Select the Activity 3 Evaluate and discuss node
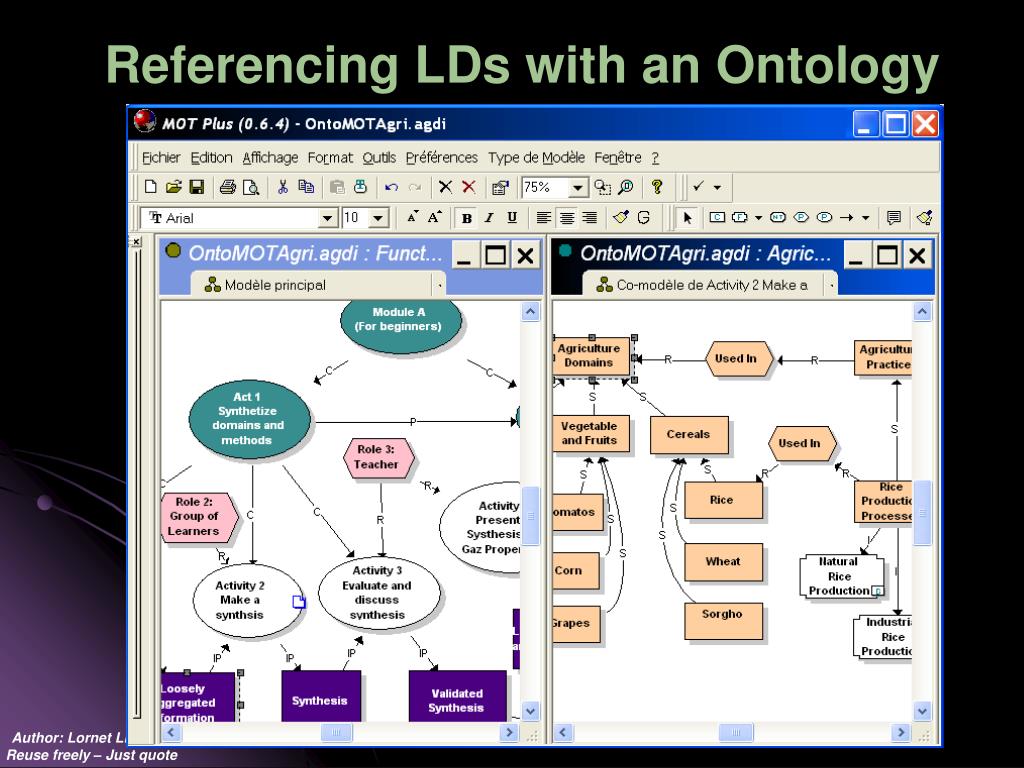 coord(378,593)
